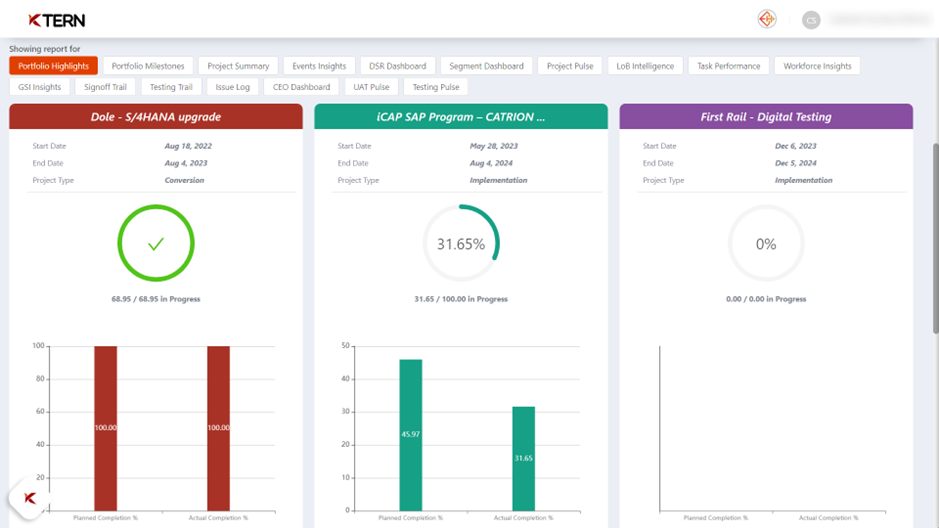The image size is (939, 528).
Task: Click '68.95 / 68.95 in Progress' text
Action: (x=156, y=299)
